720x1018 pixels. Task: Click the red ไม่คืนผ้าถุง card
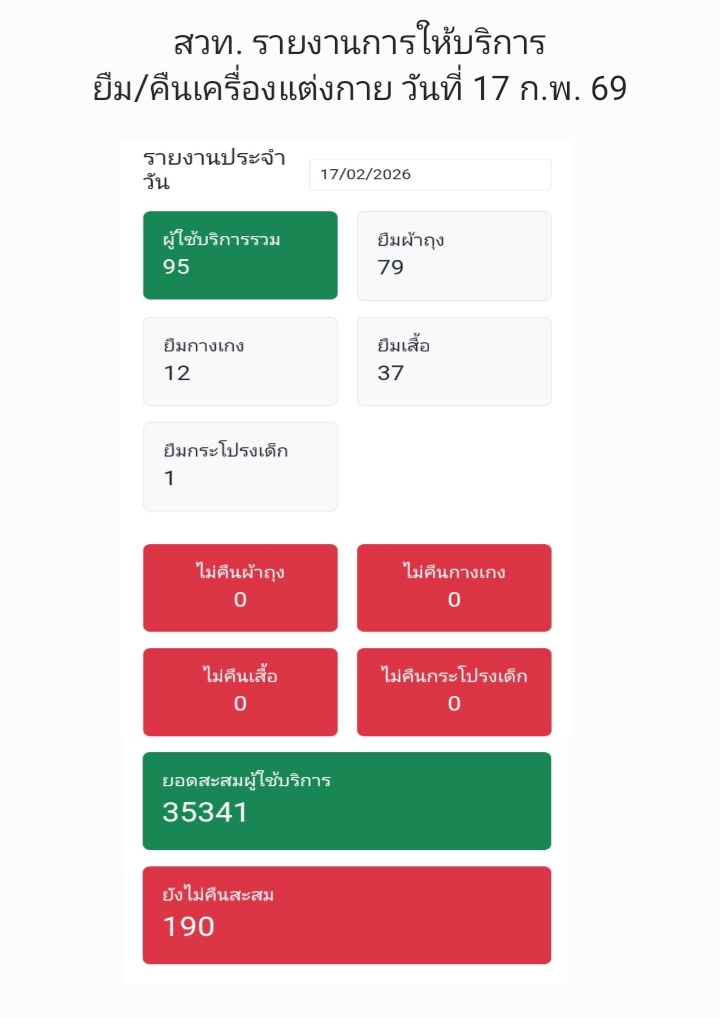[240, 588]
